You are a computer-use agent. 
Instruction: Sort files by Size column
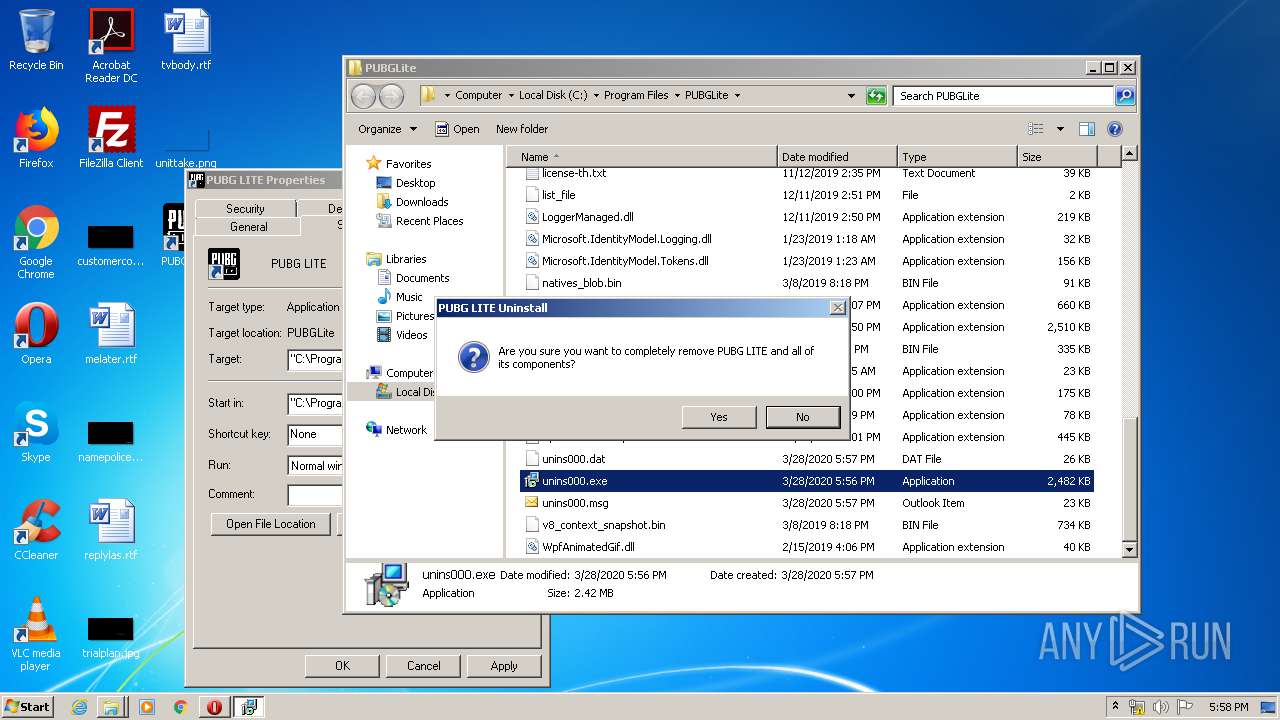coord(1057,157)
